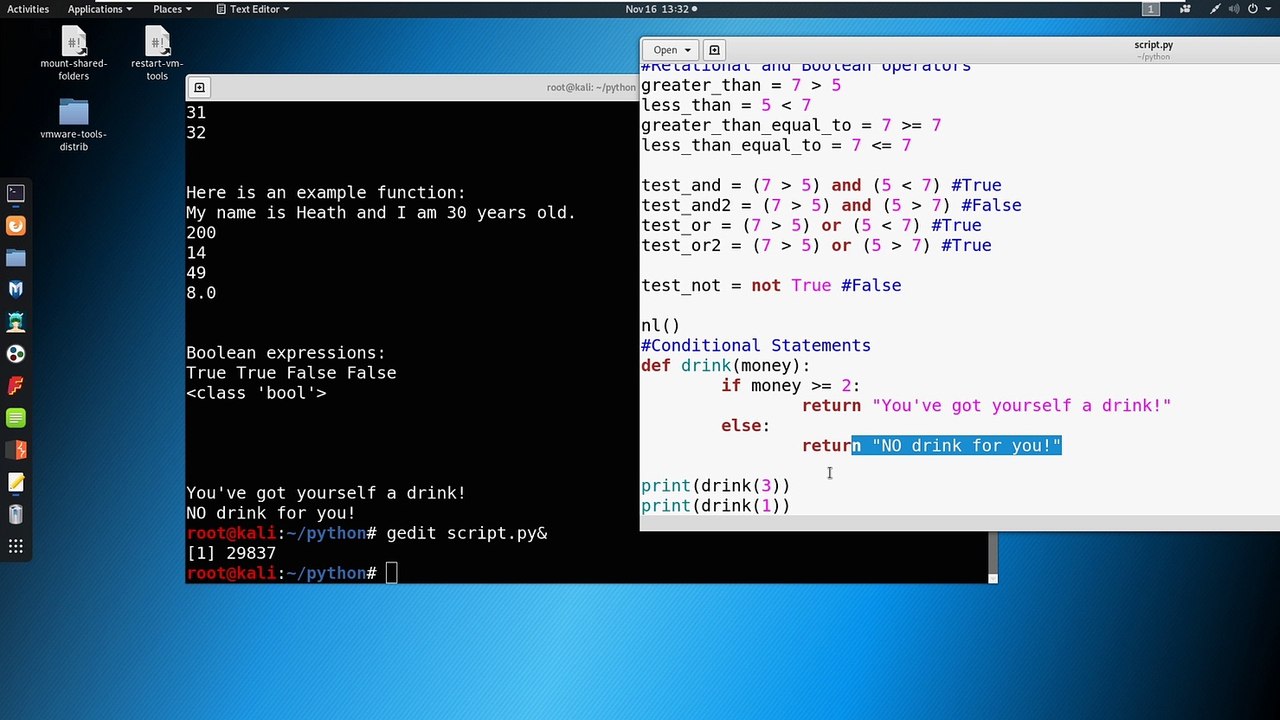Viewport: 1280px width, 720px height.
Task: Click the terminal command prompt cursor
Action: coord(392,573)
